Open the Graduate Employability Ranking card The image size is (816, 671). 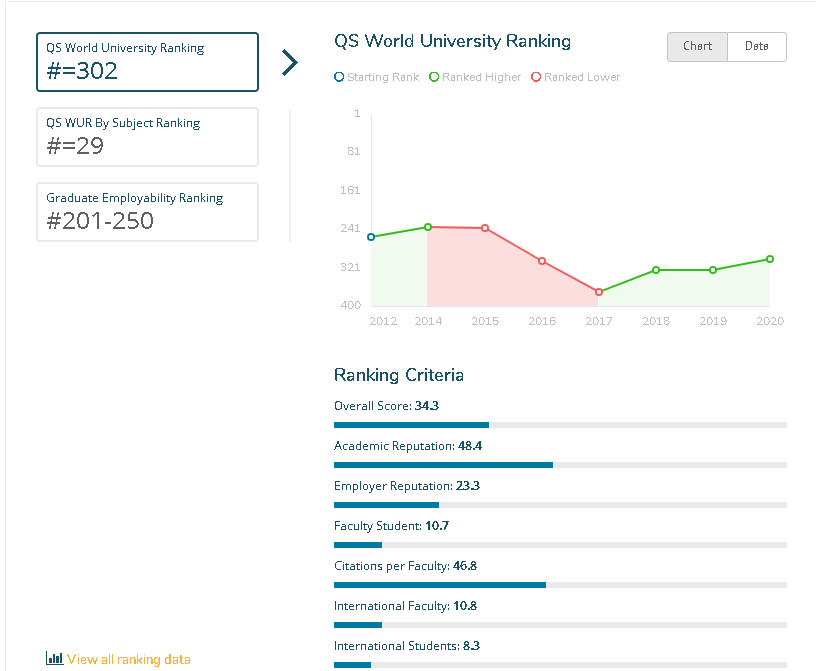pyautogui.click(x=147, y=212)
